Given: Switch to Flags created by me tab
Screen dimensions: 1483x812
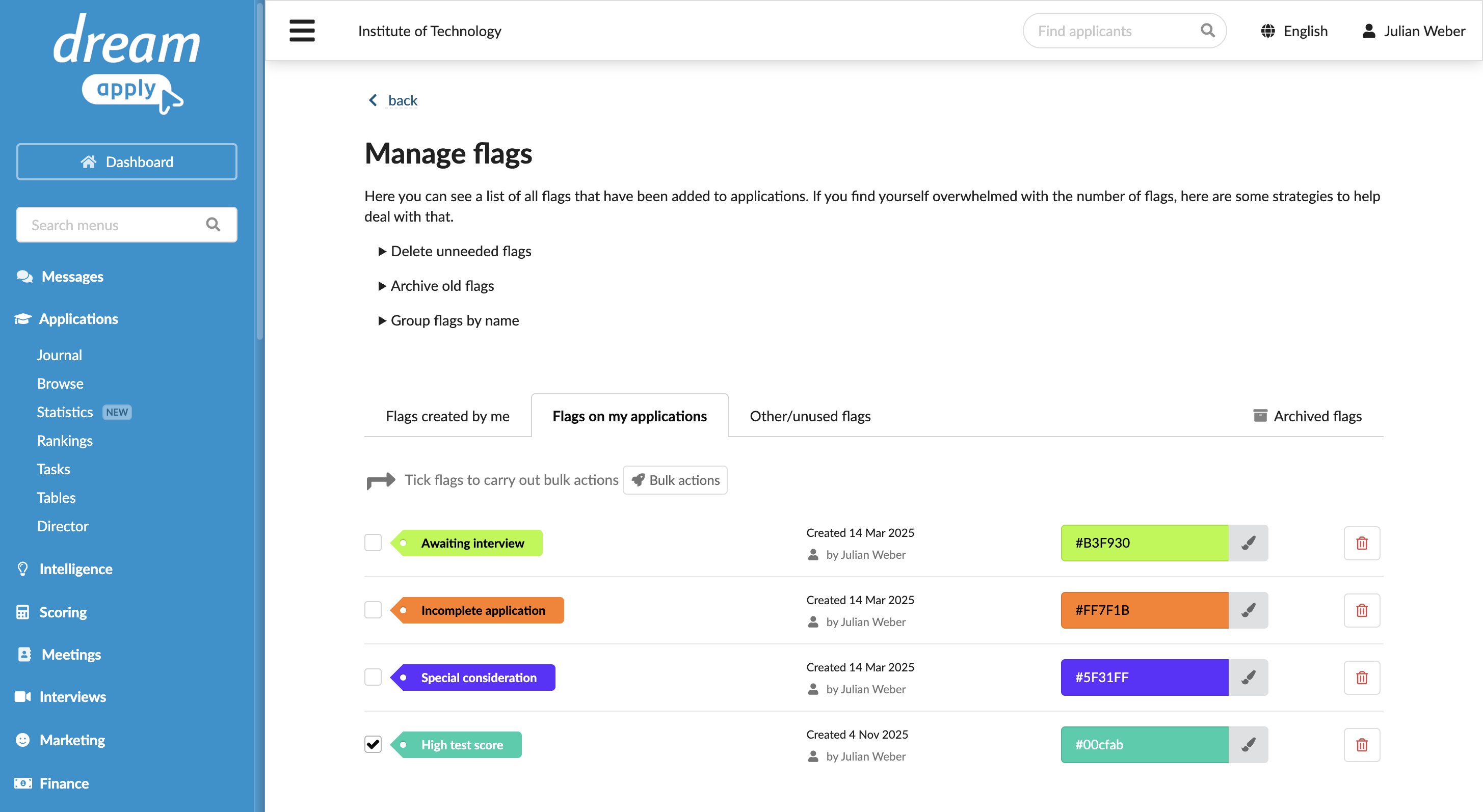Looking at the screenshot, I should point(448,416).
